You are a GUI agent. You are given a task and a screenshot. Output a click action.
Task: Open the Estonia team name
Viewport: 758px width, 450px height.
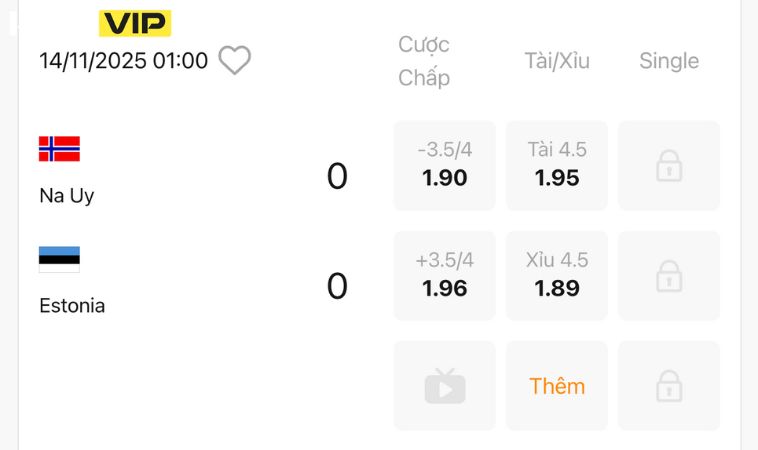tap(72, 306)
